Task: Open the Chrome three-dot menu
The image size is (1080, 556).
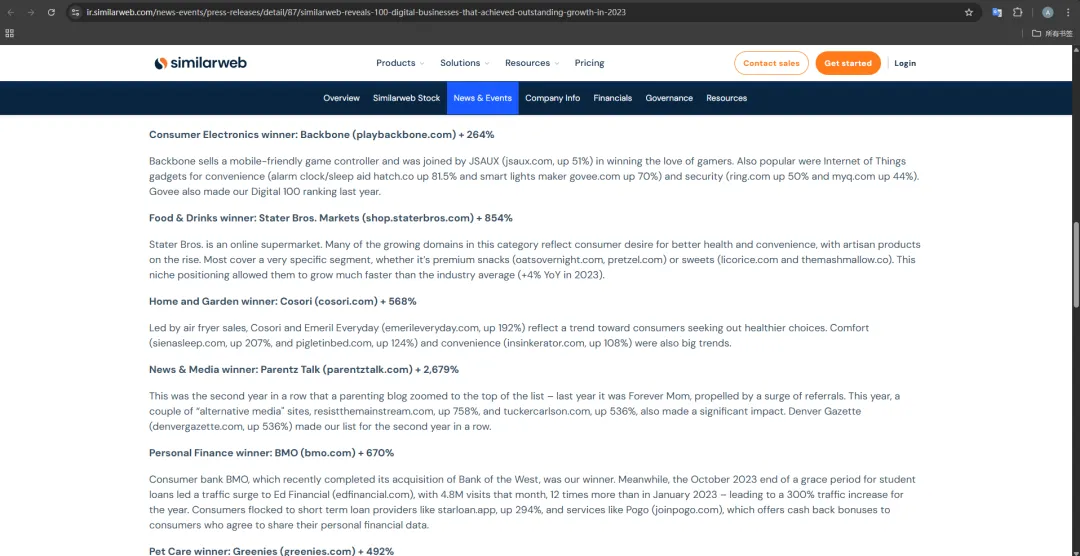Action: coord(1068,12)
